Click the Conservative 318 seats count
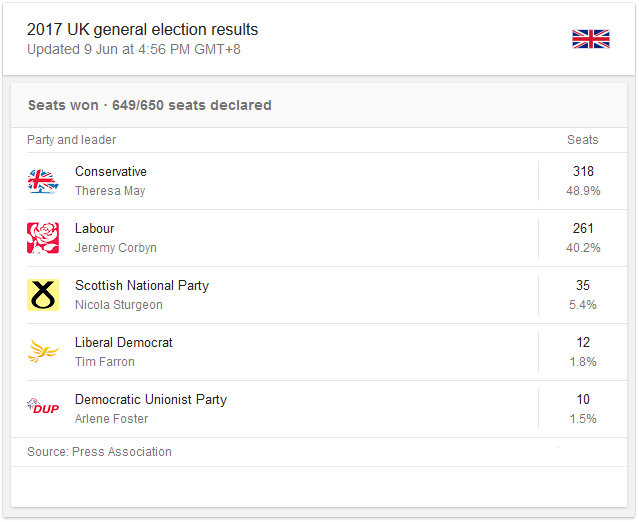Viewport: 639px width, 522px height. pyautogui.click(x=583, y=172)
